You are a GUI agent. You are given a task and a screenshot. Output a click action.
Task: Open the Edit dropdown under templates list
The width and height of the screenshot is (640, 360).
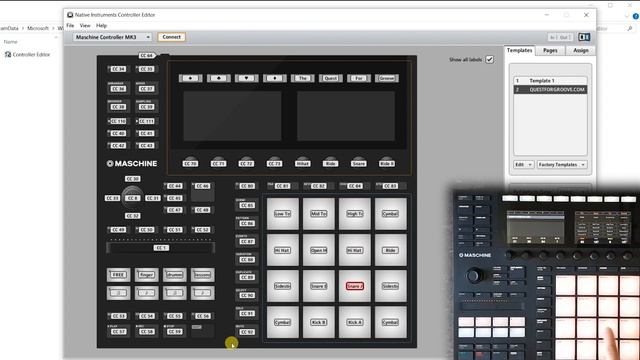point(523,164)
